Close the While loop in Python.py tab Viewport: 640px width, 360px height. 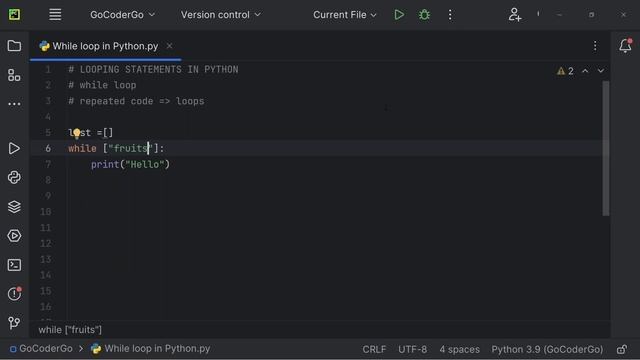[169, 46]
